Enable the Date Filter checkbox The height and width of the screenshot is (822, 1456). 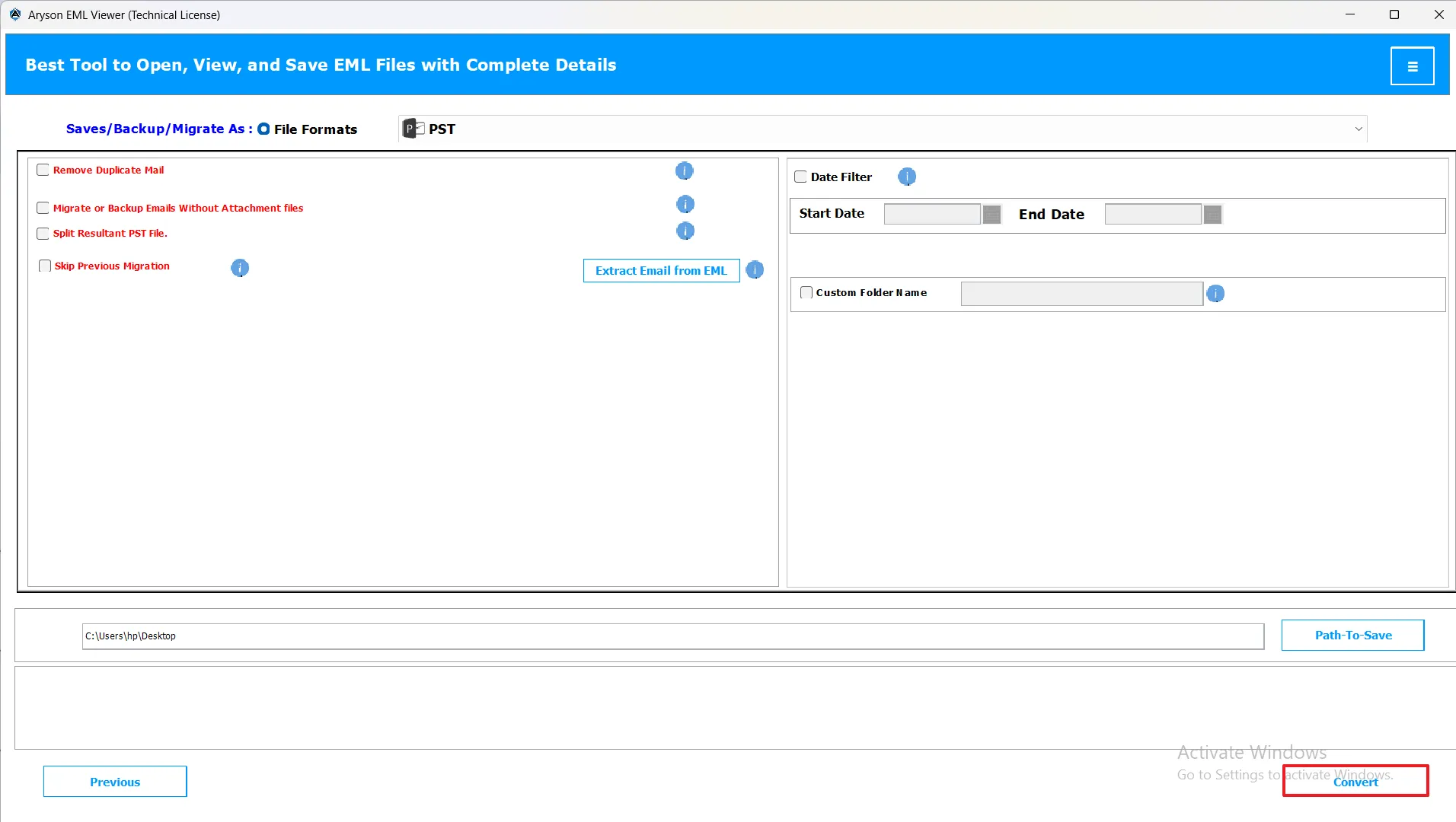[800, 177]
